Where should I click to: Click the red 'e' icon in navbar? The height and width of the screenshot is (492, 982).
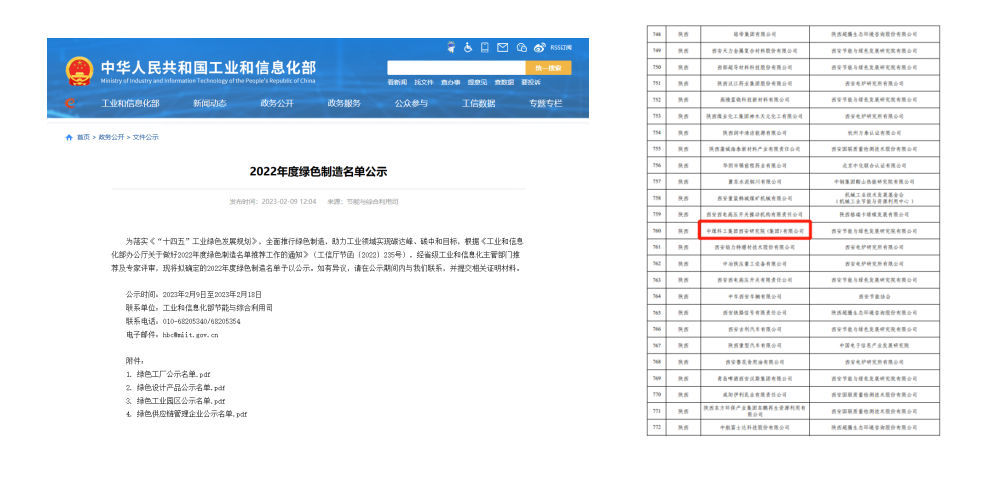point(70,103)
